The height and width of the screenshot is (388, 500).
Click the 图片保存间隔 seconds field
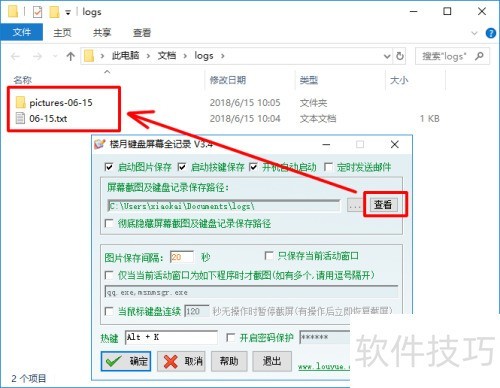(182, 257)
